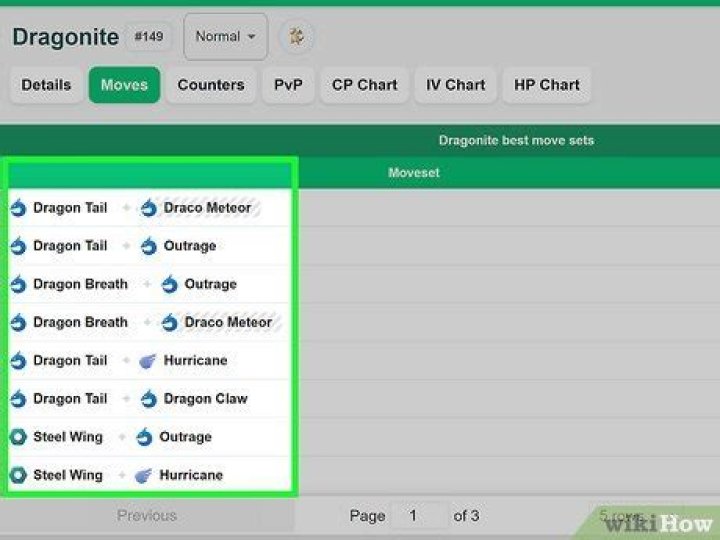Click the dragon type icon beside Dragon Tail, Draco Meteor row
The height and width of the screenshot is (540, 720).
(19, 208)
